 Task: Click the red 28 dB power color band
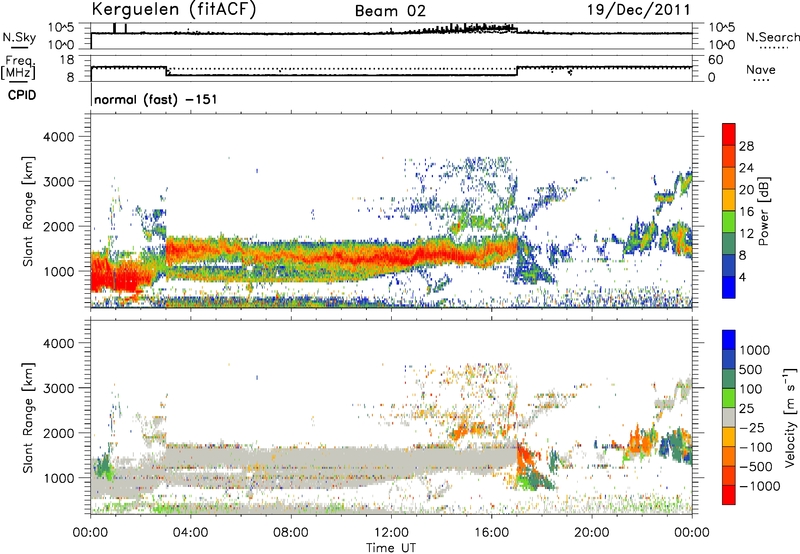[729, 134]
